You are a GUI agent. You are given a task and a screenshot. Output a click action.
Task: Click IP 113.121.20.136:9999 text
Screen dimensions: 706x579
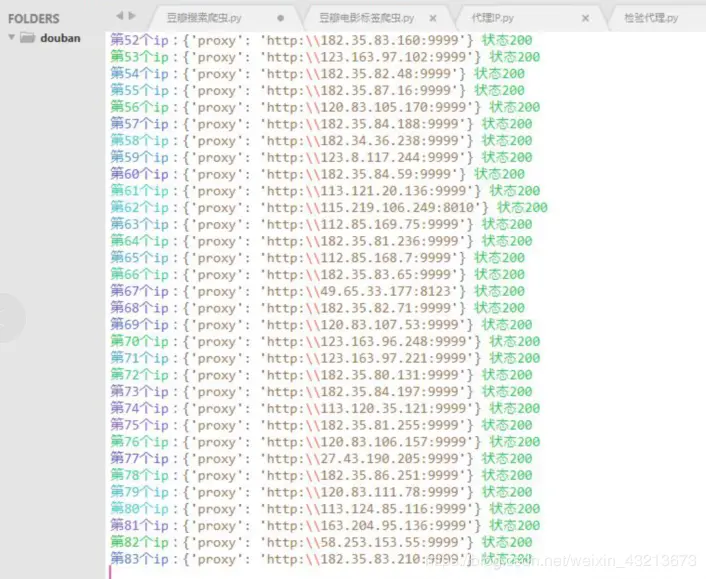click(x=393, y=191)
